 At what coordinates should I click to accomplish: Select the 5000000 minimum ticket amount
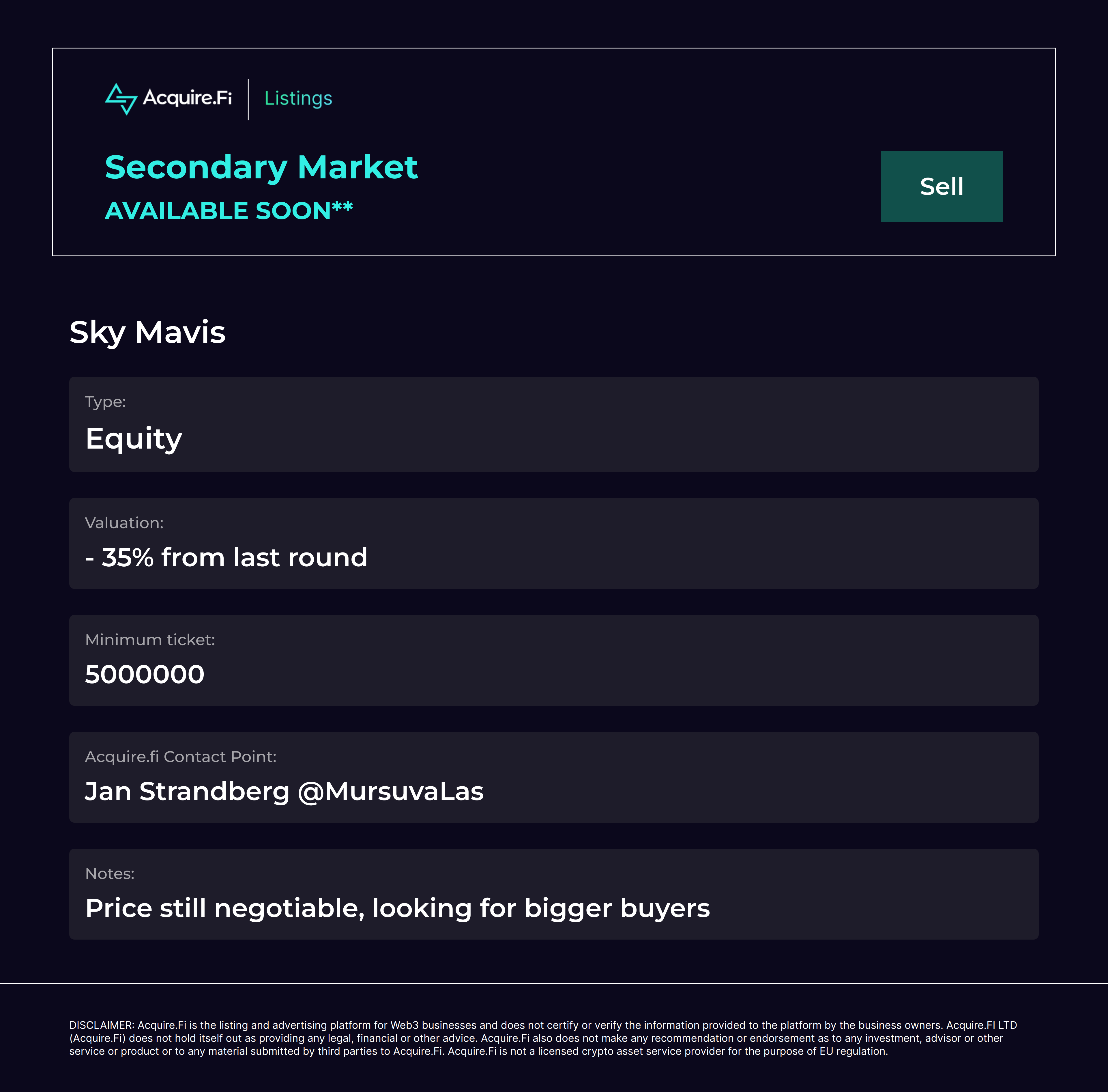point(145,675)
